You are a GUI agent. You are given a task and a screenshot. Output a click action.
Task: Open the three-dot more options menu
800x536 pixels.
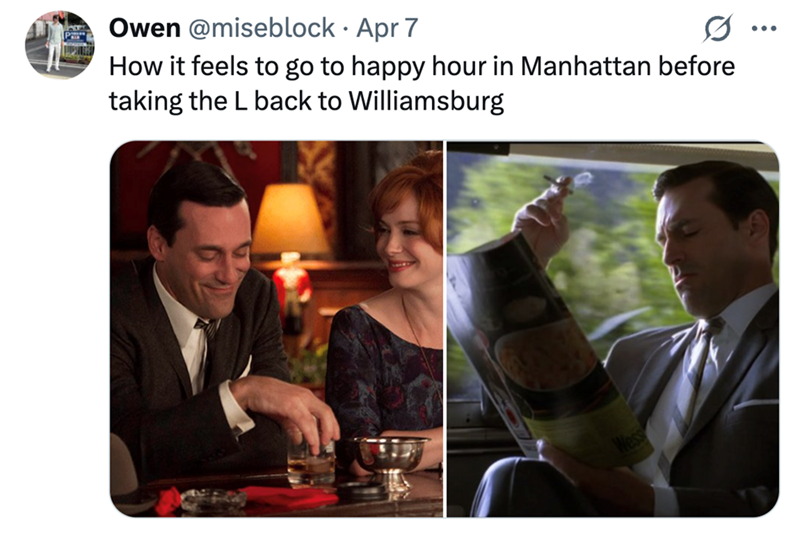click(x=764, y=29)
